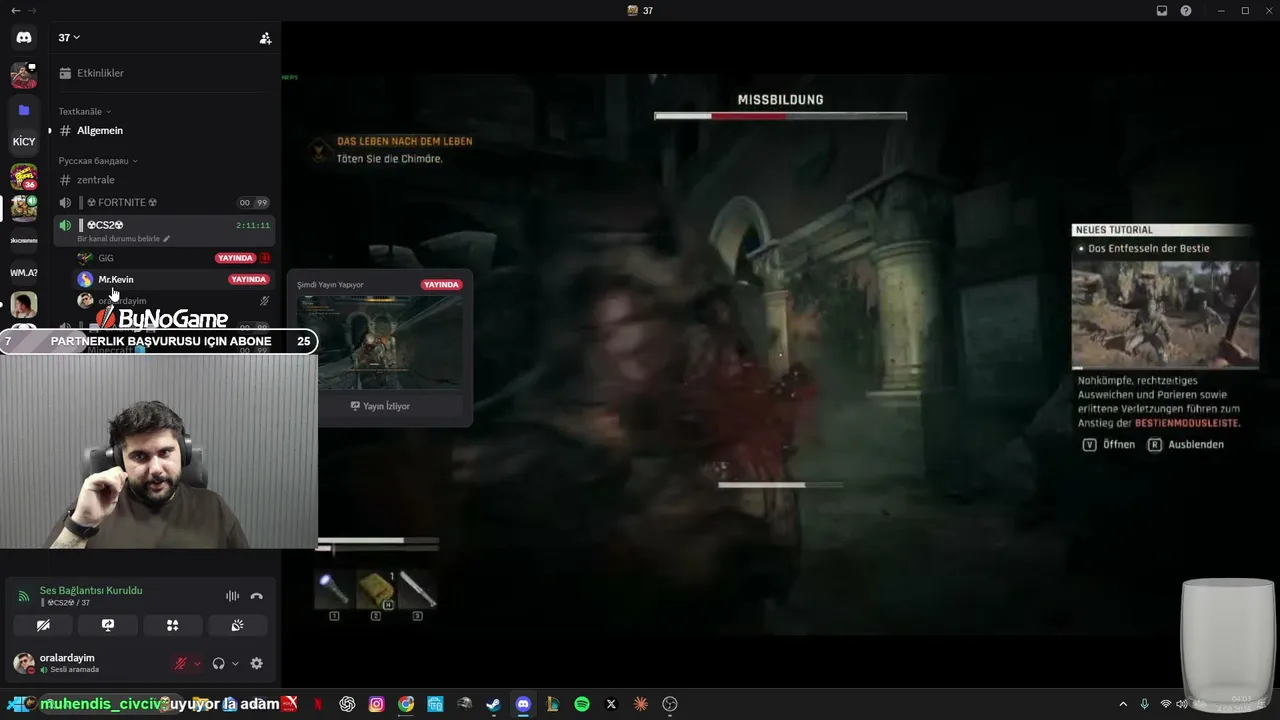This screenshot has width=1280, height=720.
Task: Open audio output options arrow
Action: (x=235, y=664)
